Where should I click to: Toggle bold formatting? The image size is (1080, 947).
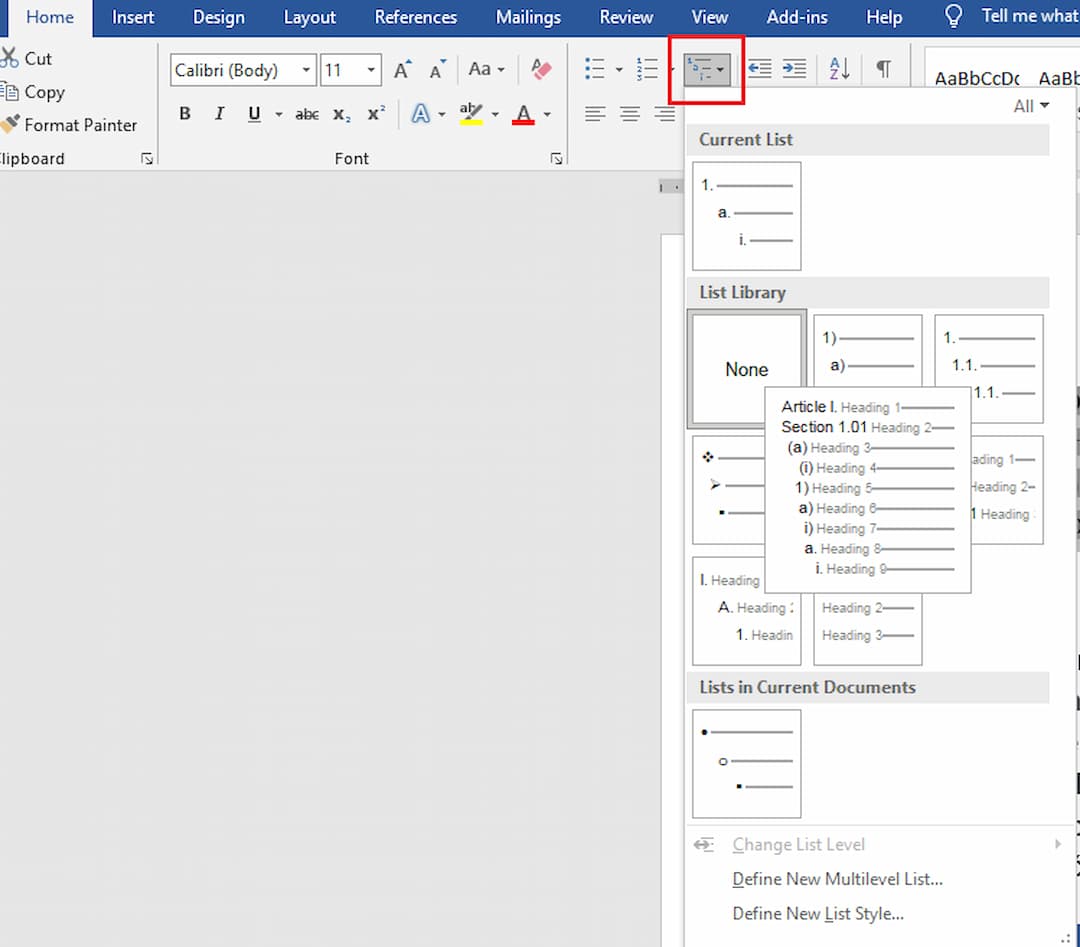click(185, 114)
